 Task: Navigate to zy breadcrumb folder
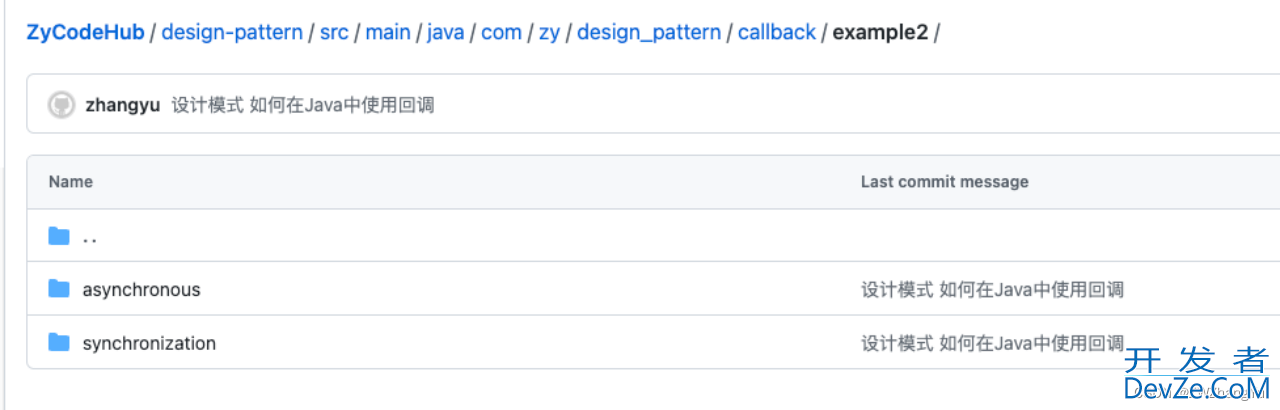[549, 32]
